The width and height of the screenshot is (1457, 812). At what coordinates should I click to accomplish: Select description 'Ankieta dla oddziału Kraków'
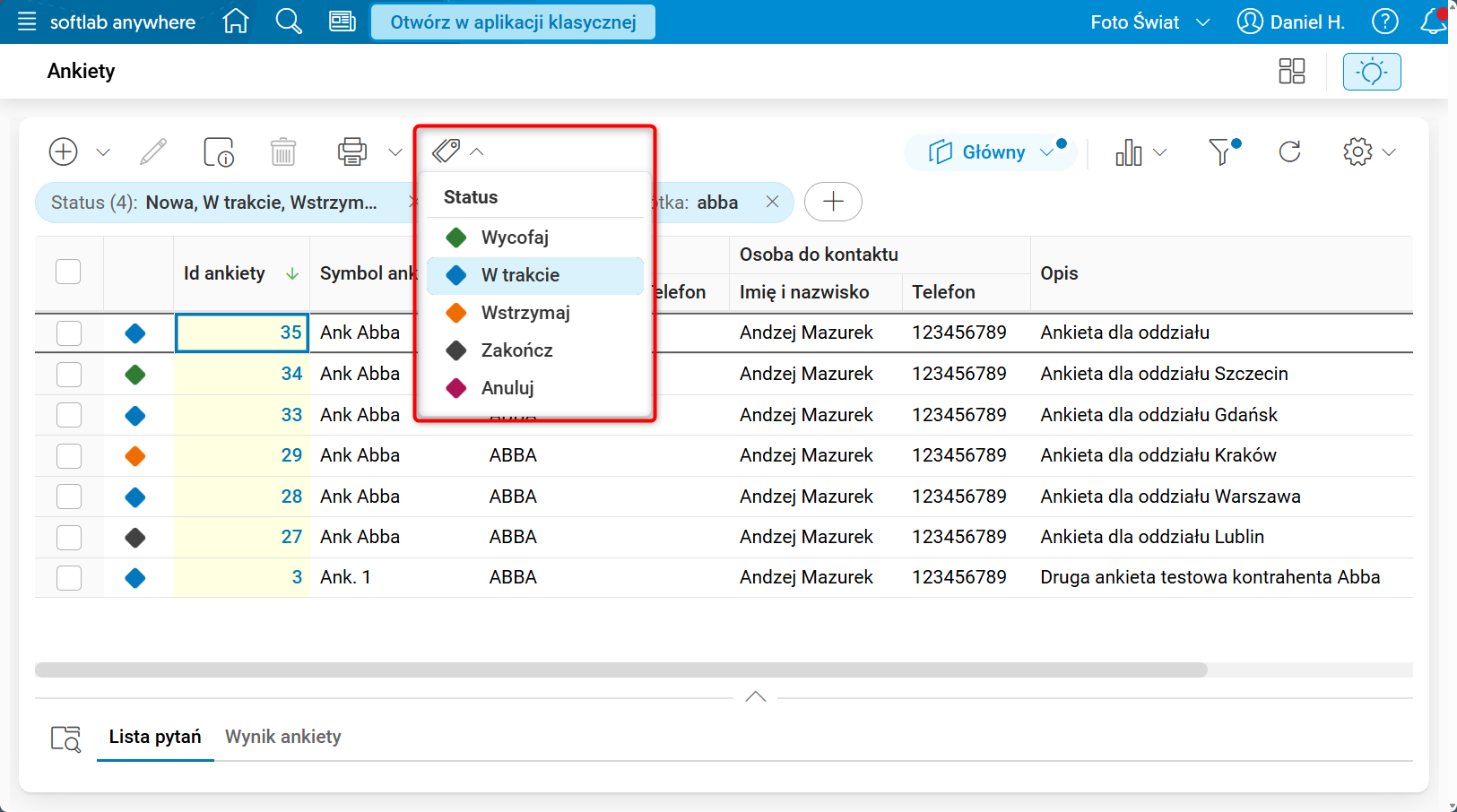click(x=1158, y=455)
